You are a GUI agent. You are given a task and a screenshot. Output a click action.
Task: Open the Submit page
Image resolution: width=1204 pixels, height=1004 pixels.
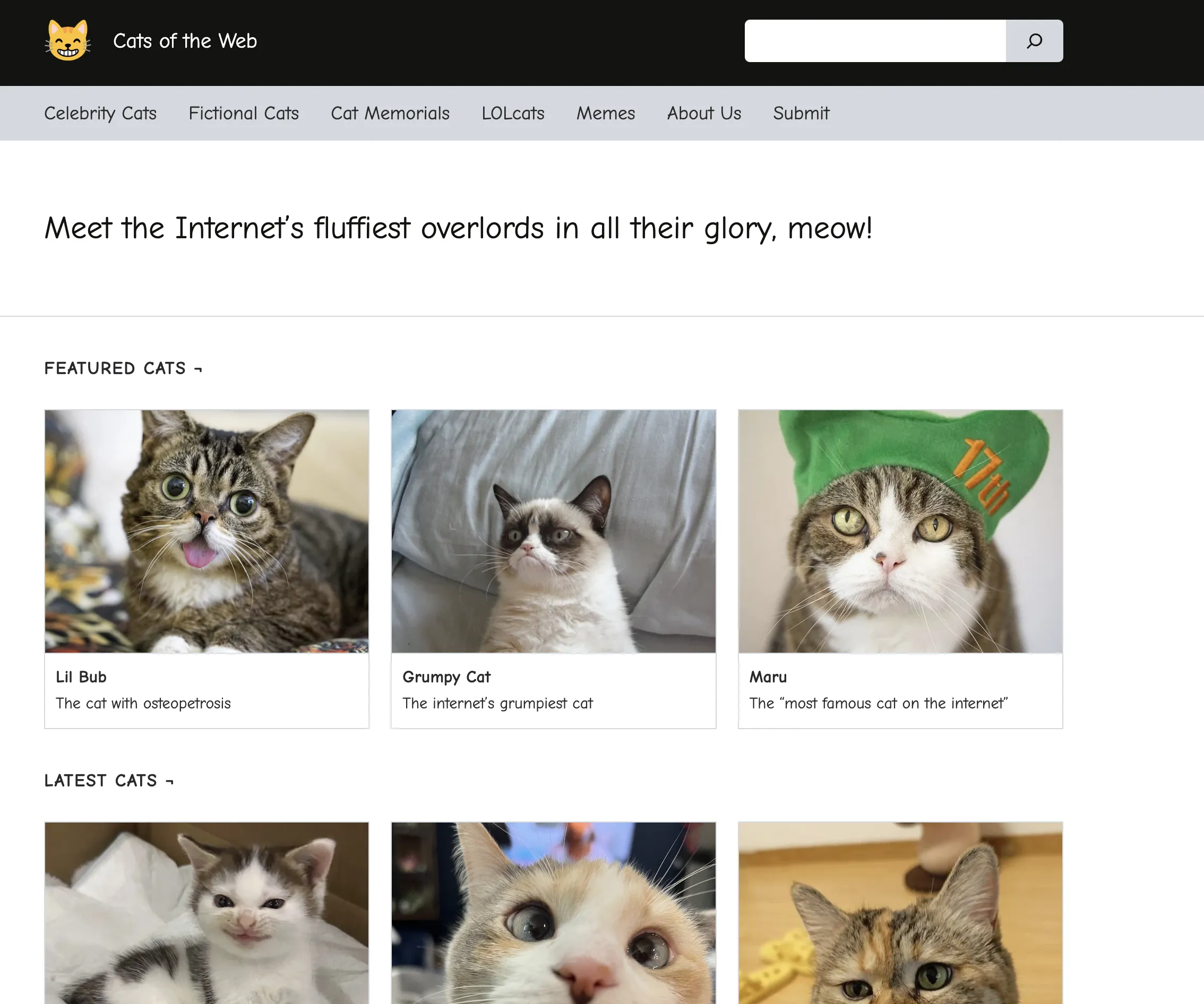pyautogui.click(x=801, y=113)
